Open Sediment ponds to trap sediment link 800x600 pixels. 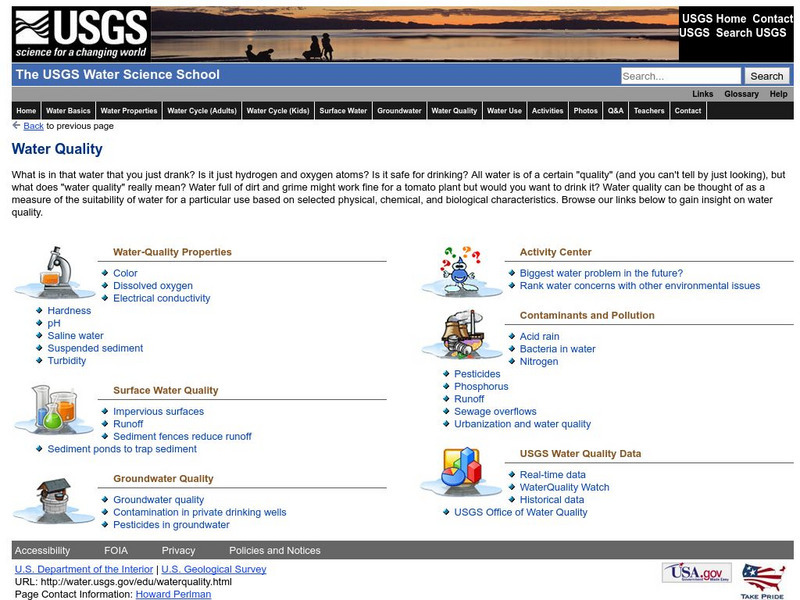point(122,449)
